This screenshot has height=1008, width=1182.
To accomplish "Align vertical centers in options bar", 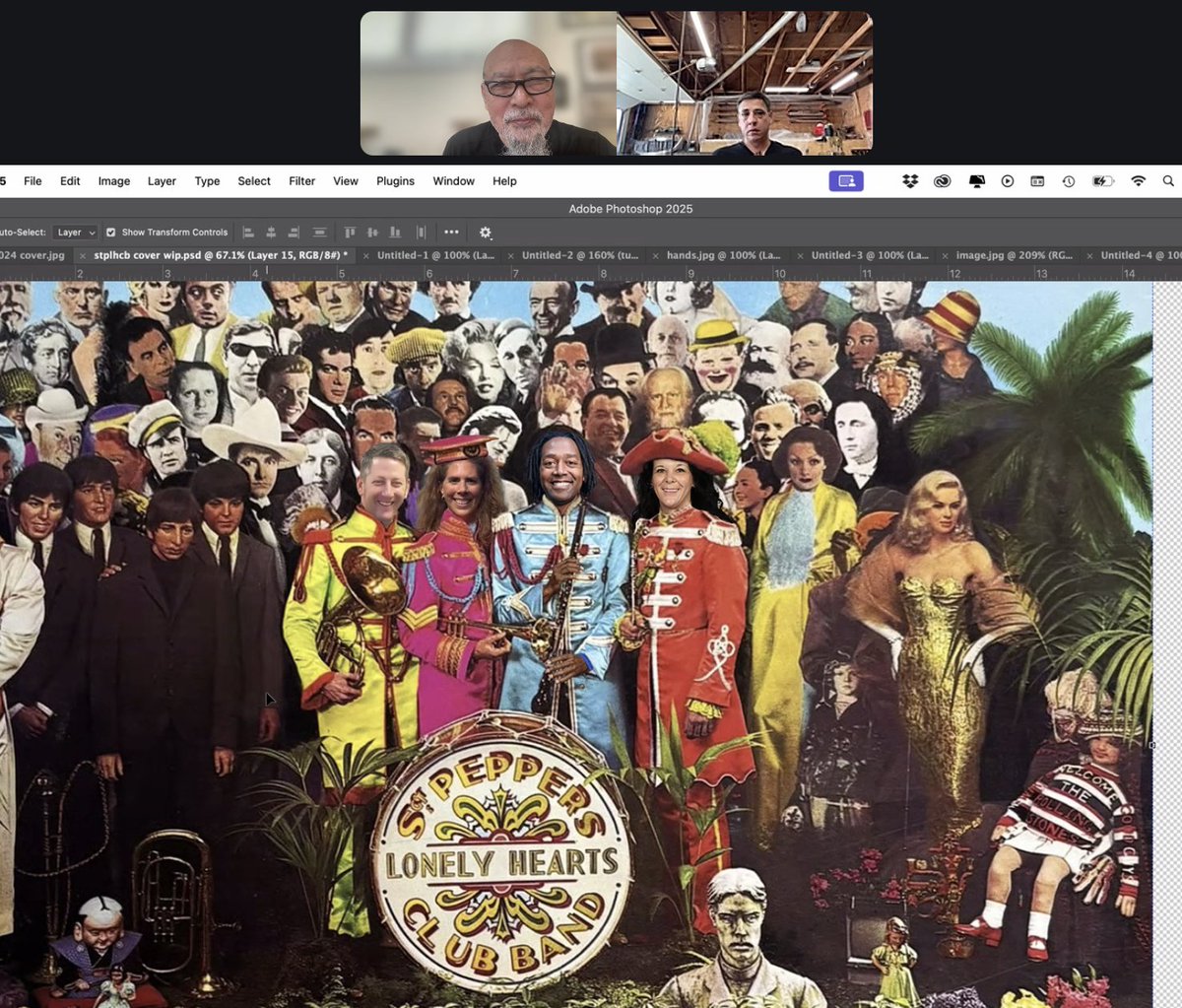I will point(372,233).
